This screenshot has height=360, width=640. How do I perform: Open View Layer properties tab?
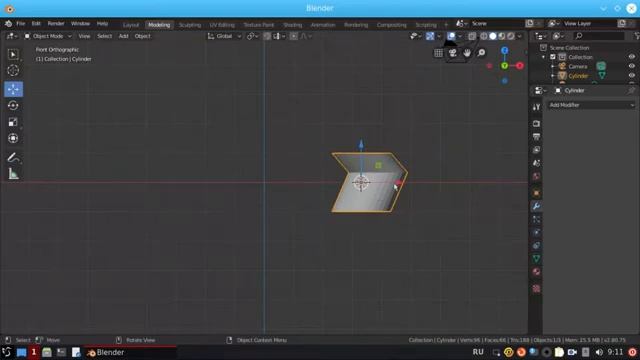[x=536, y=150]
